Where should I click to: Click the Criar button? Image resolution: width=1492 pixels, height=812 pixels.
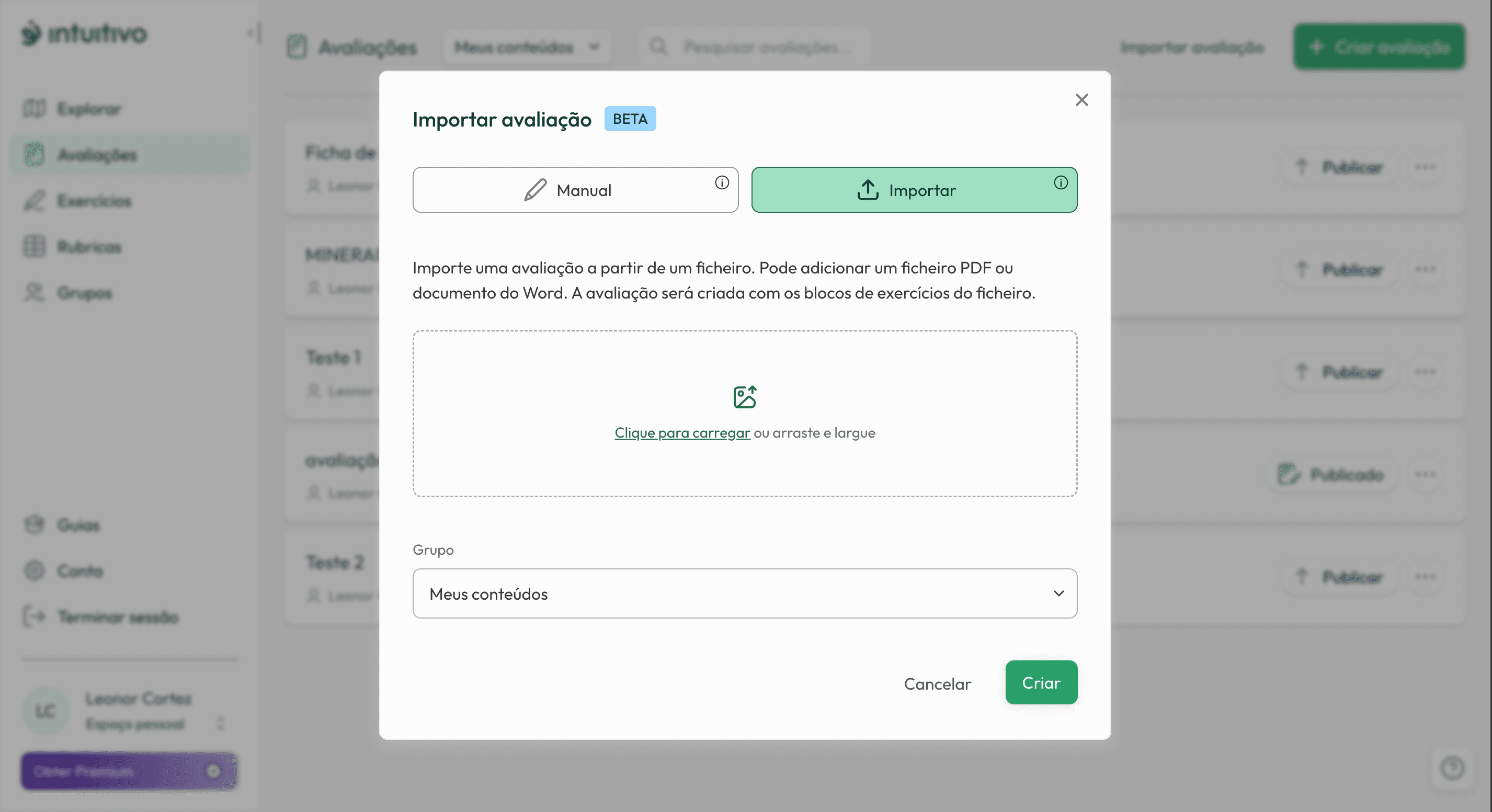(x=1040, y=683)
